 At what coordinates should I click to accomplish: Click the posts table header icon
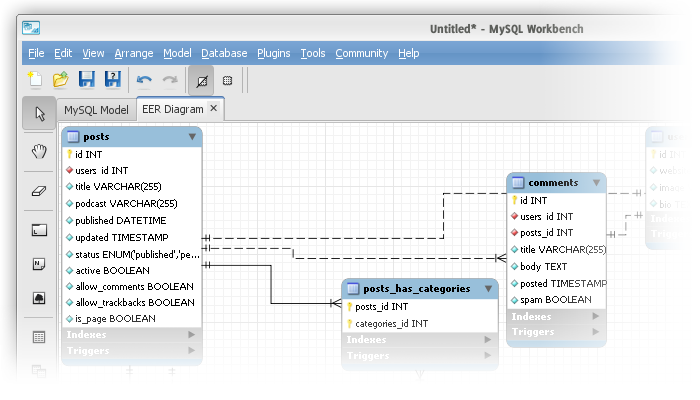[x=73, y=137]
